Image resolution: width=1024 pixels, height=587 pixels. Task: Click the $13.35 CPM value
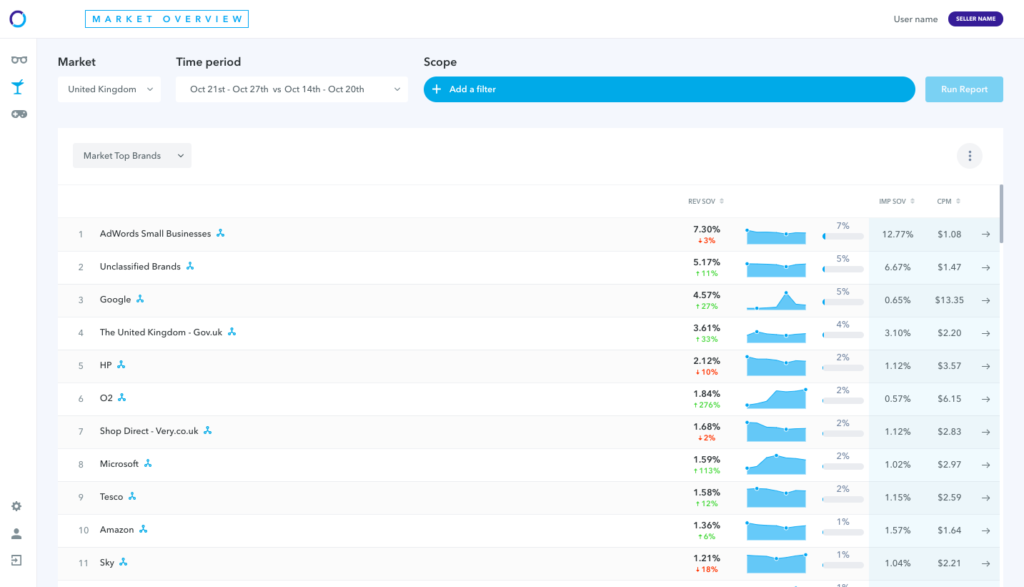click(949, 300)
